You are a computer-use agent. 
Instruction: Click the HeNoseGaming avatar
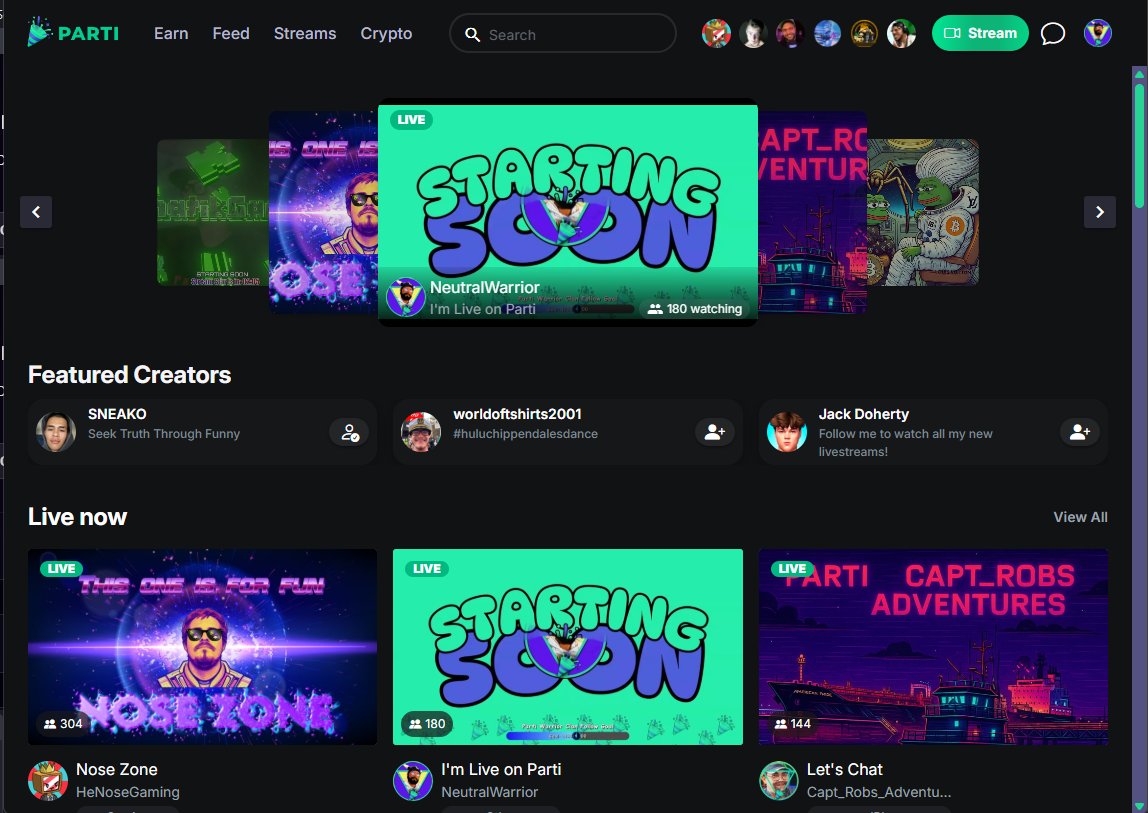(48, 781)
